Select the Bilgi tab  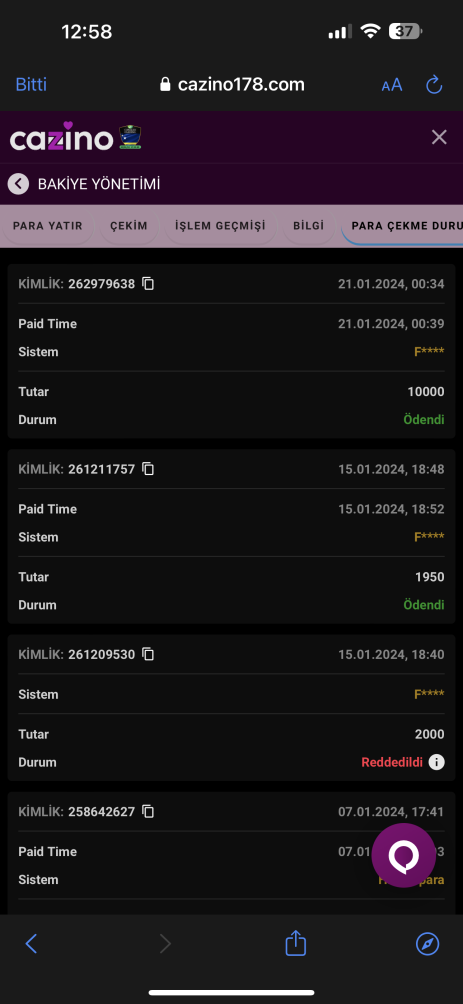(309, 226)
